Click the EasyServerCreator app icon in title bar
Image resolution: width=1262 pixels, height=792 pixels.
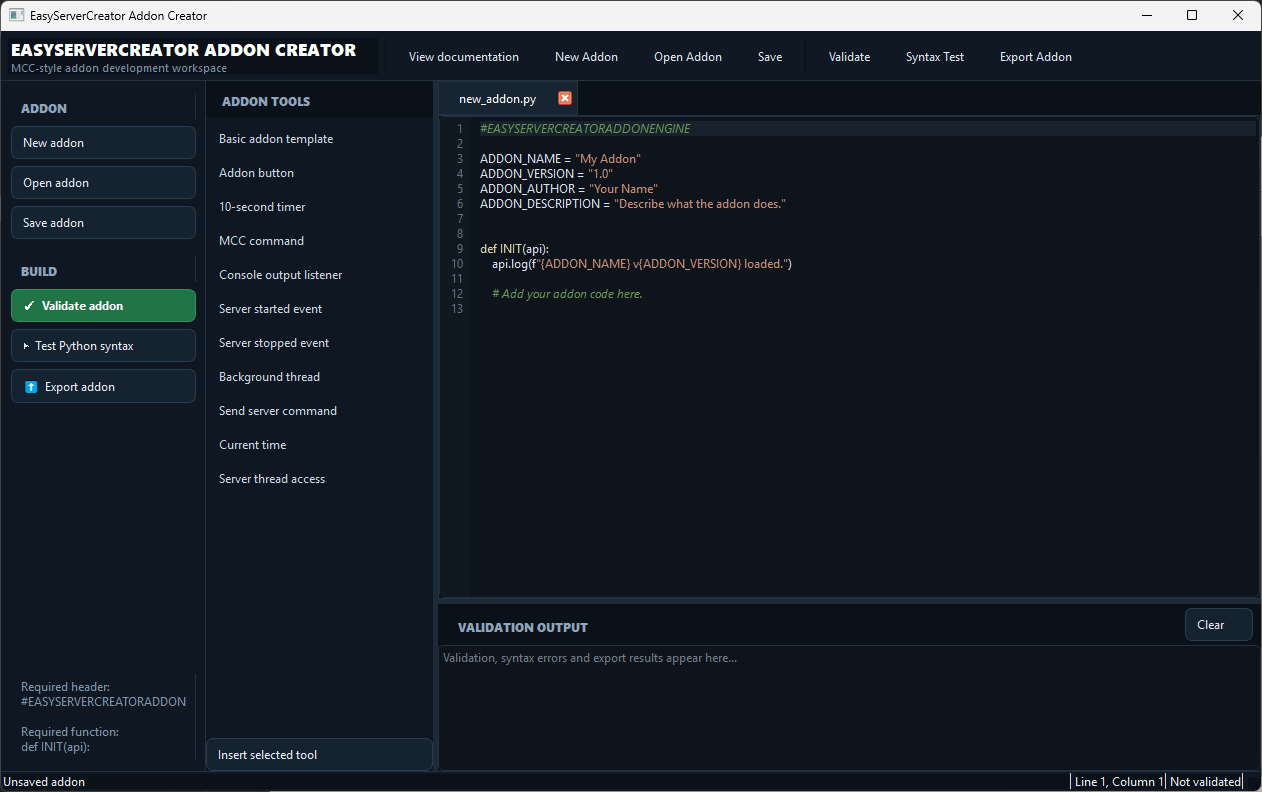coord(16,15)
